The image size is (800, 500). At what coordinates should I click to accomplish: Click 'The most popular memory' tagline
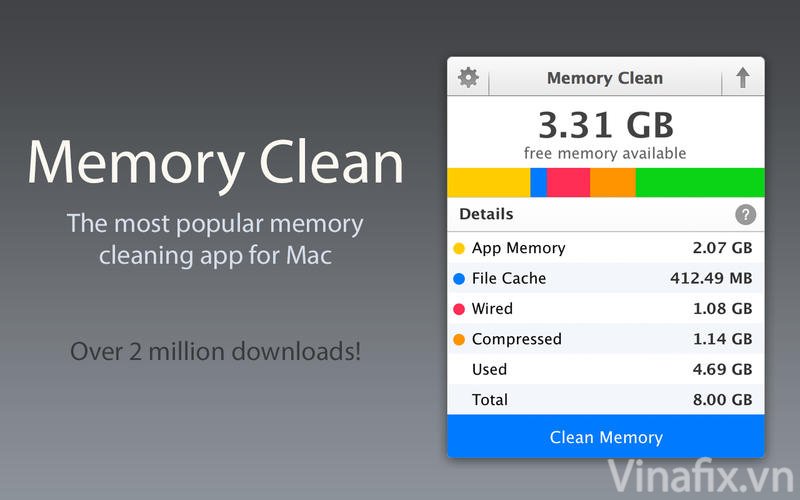pos(215,224)
